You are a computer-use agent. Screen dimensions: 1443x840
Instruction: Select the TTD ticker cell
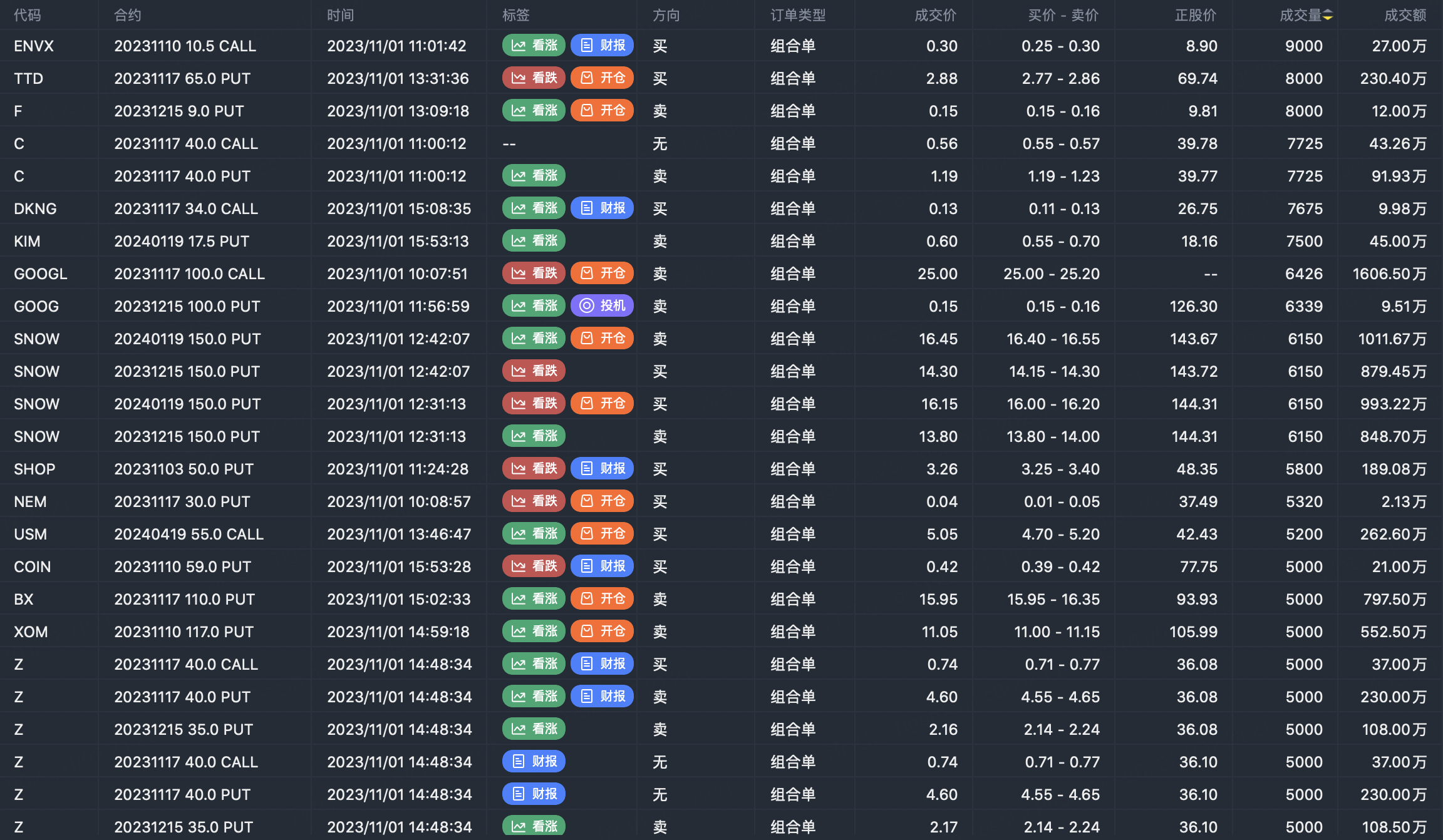pos(29,78)
